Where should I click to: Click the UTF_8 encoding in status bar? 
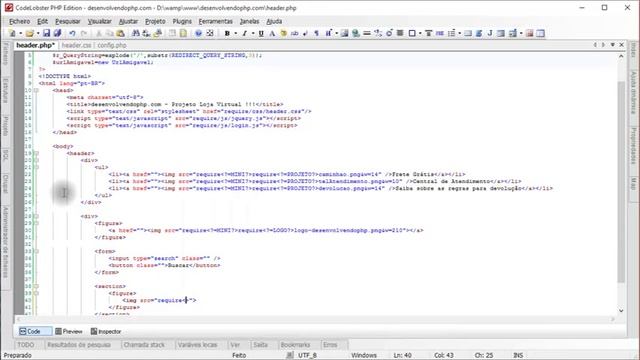point(307,356)
